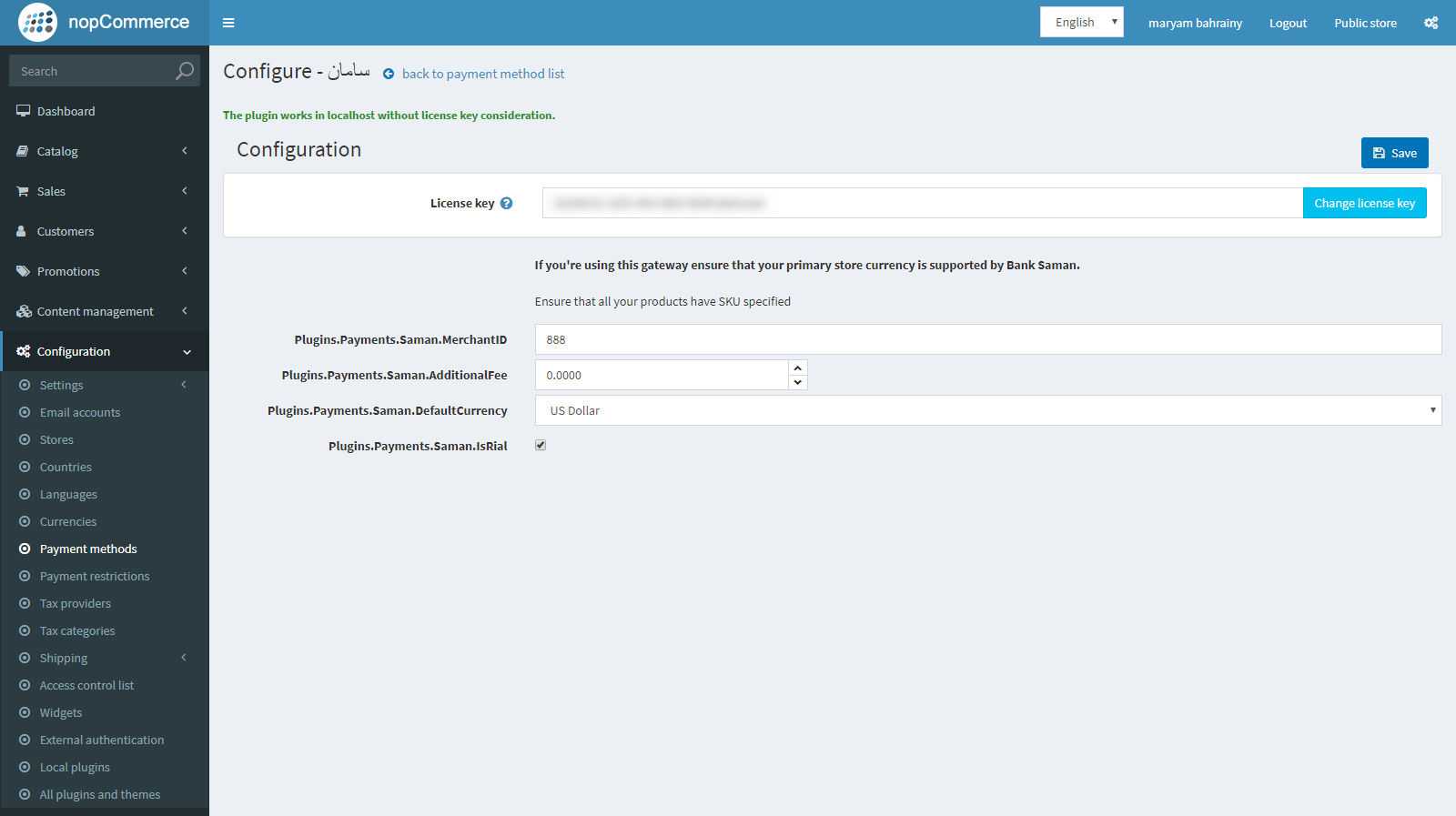Click the floppy disk icon on Save
This screenshot has height=816, width=1456.
point(1379,153)
